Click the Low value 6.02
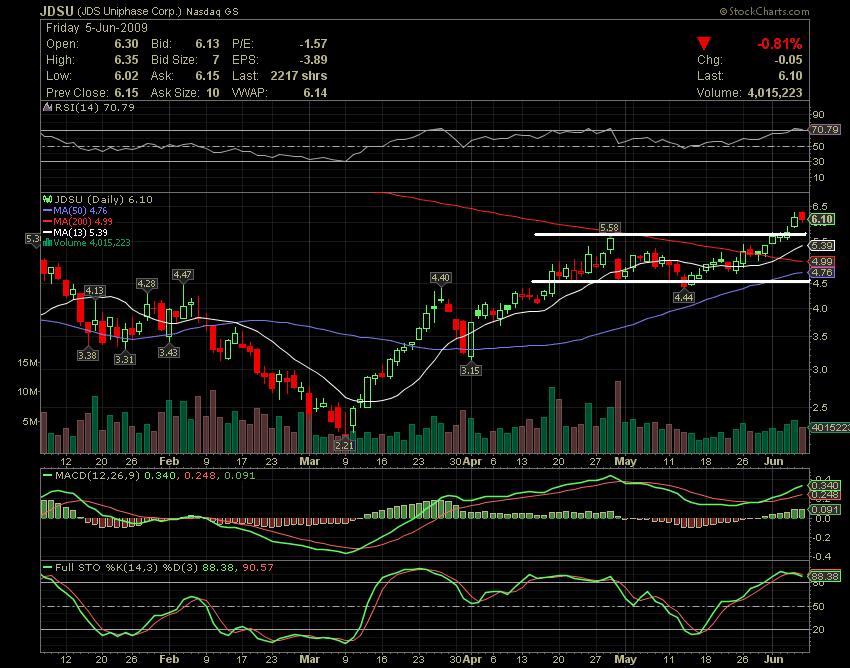Viewport: 850px width, 668px height. 126,76
